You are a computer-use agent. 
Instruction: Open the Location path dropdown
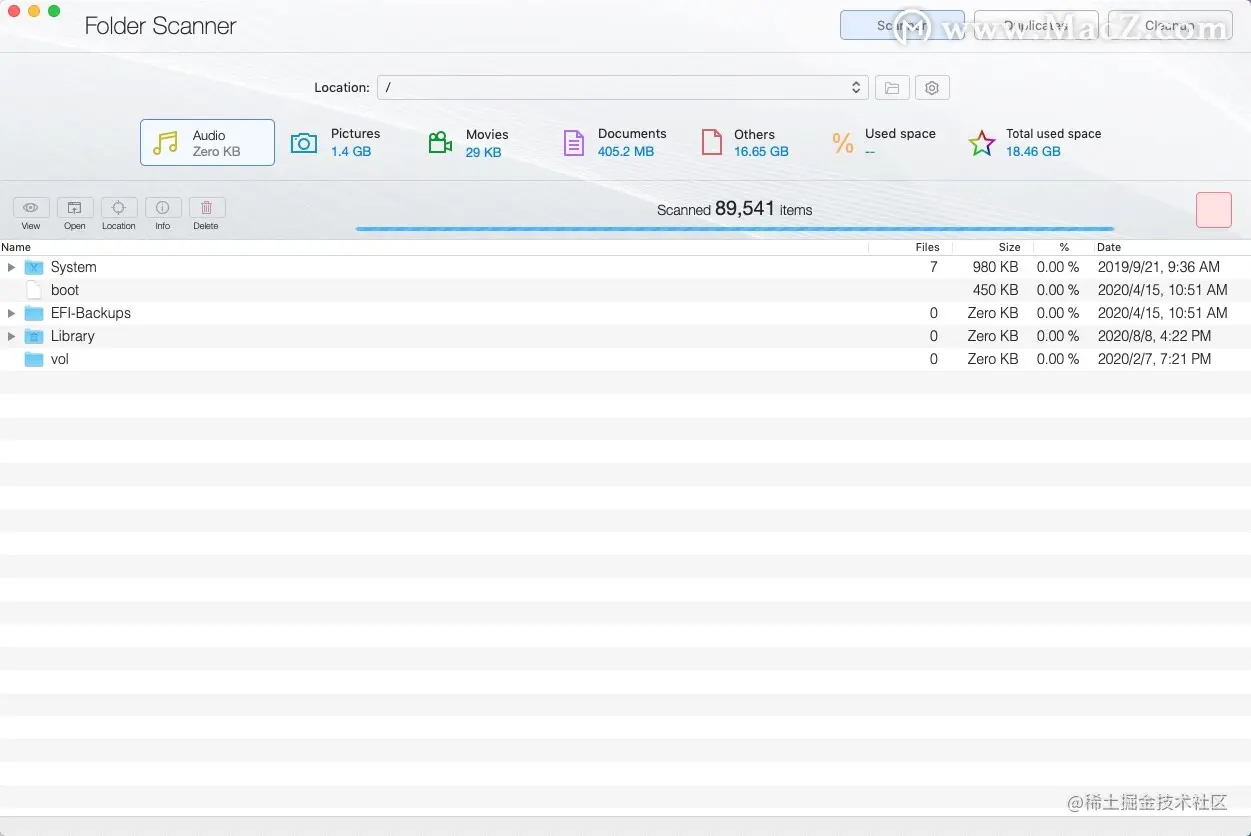tap(856, 88)
